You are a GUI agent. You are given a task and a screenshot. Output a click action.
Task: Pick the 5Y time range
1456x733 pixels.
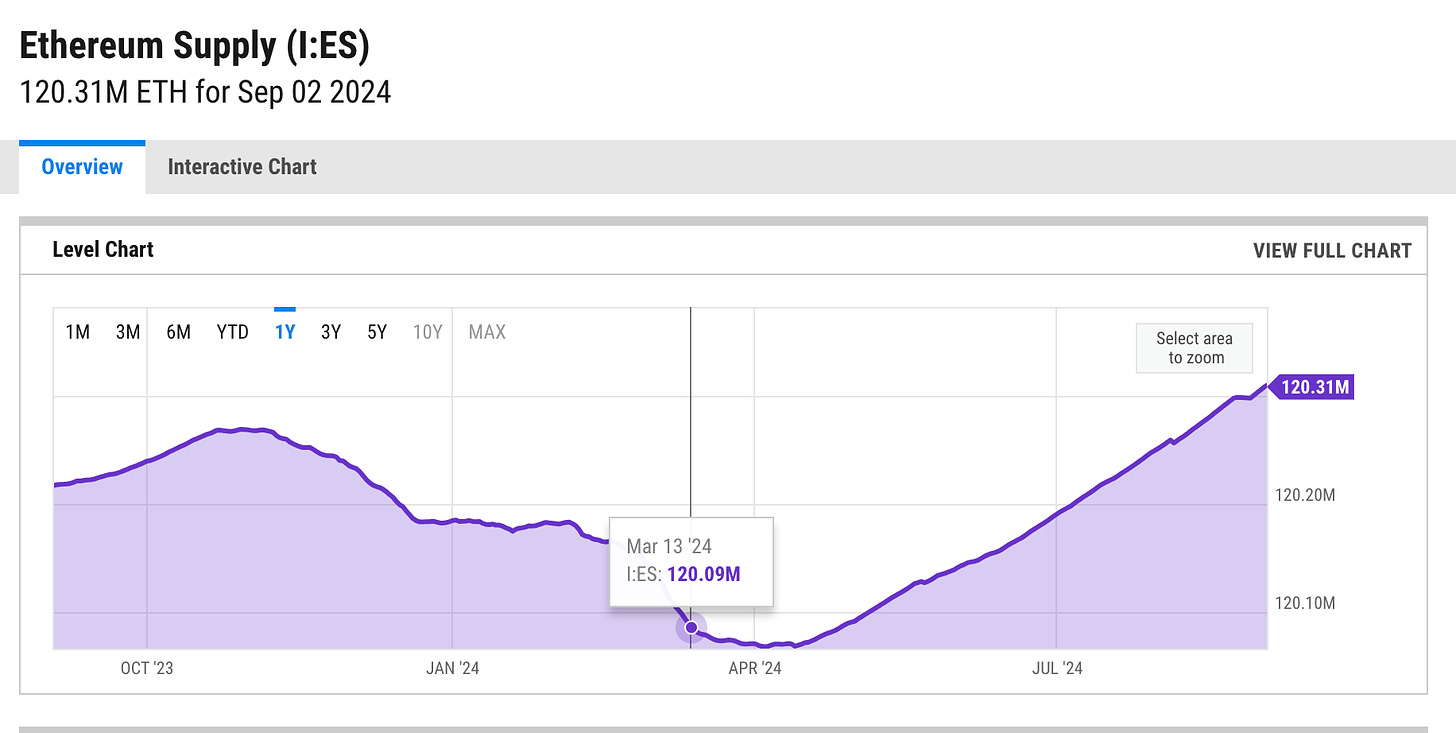(377, 332)
